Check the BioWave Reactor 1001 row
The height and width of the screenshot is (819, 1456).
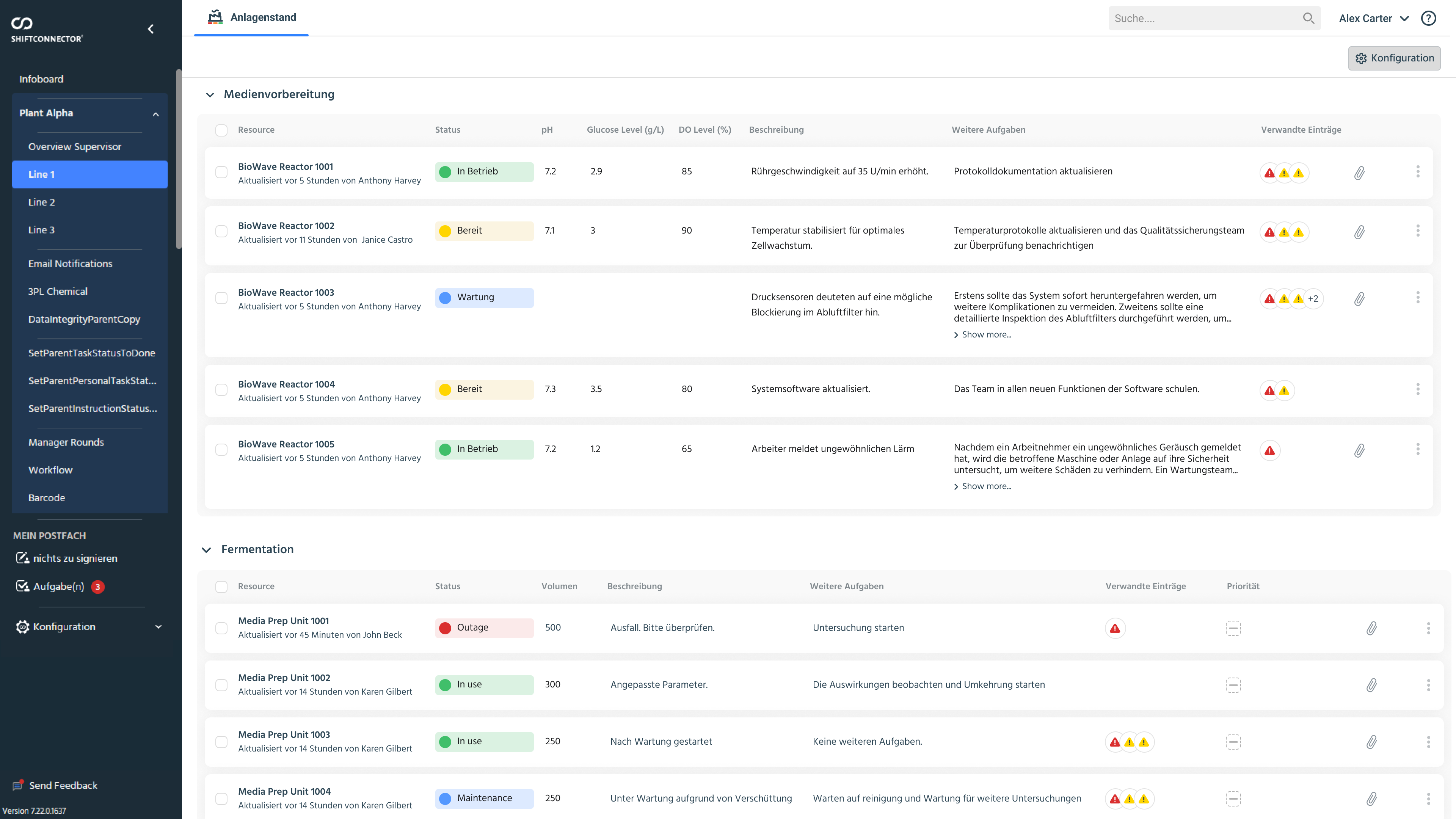pyautogui.click(x=221, y=172)
